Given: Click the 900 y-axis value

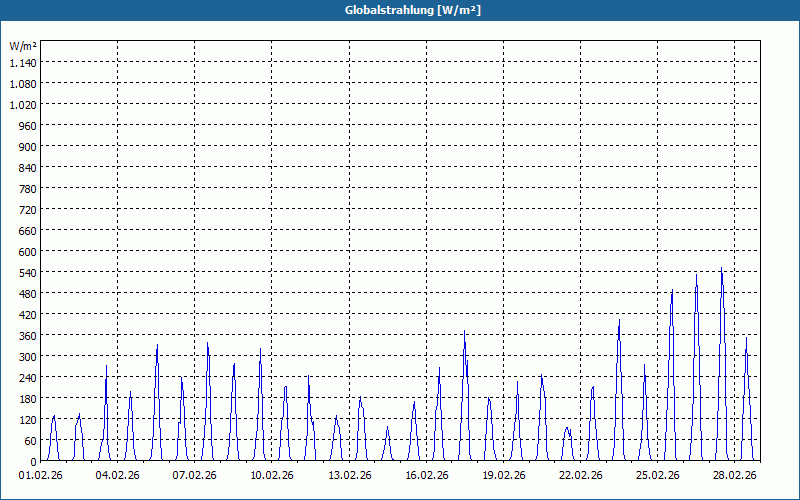Looking at the screenshot, I should [x=28, y=147].
